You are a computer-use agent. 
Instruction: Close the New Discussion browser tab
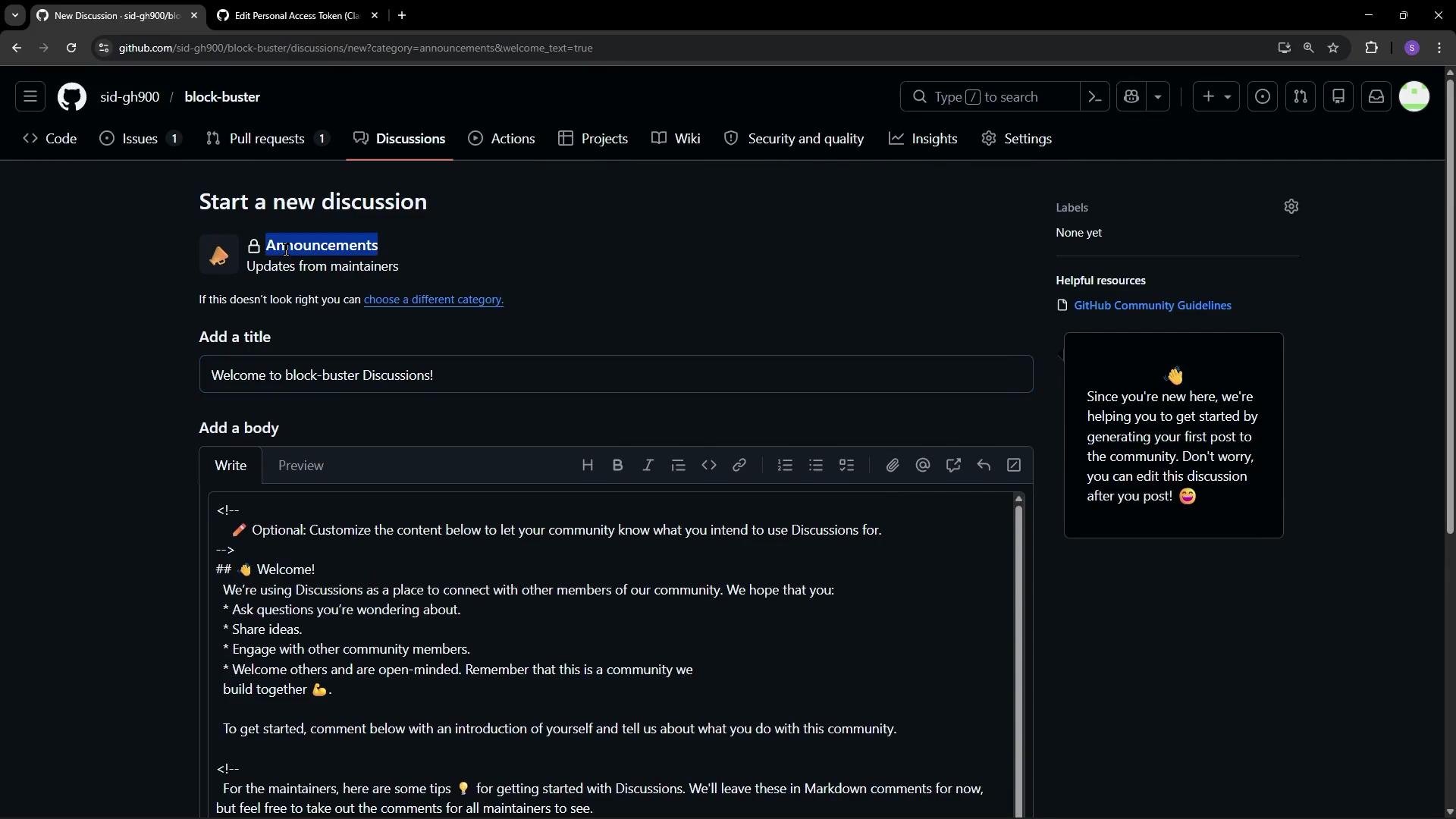[194, 16]
